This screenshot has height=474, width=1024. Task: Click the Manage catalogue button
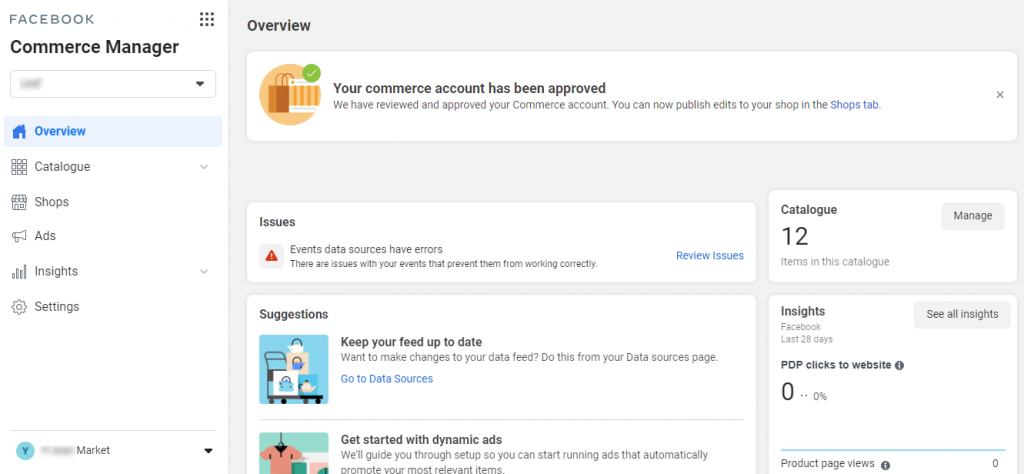973,216
